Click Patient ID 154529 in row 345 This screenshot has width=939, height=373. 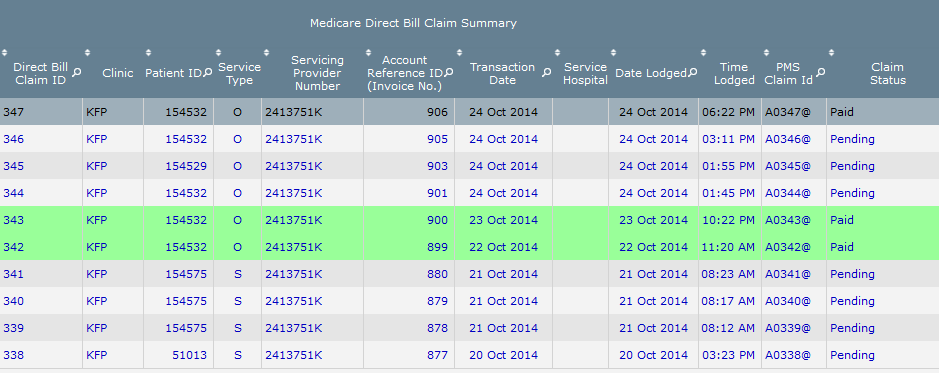tap(186, 166)
